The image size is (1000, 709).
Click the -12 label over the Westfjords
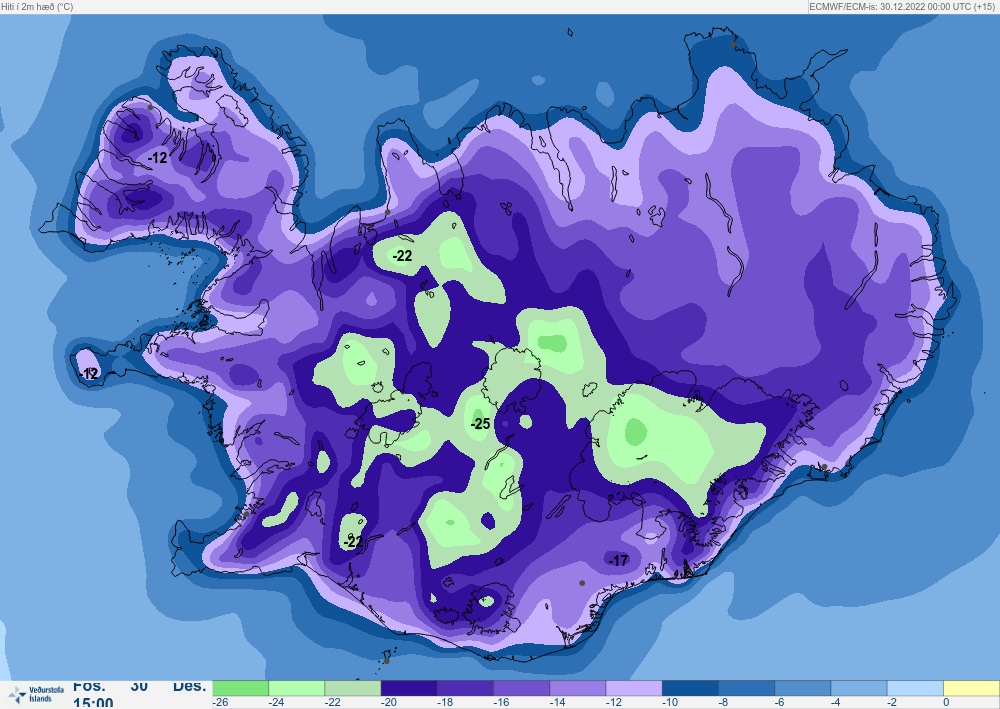(x=158, y=157)
